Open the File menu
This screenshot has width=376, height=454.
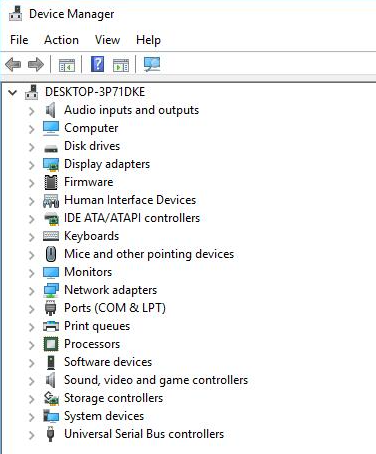coord(19,40)
